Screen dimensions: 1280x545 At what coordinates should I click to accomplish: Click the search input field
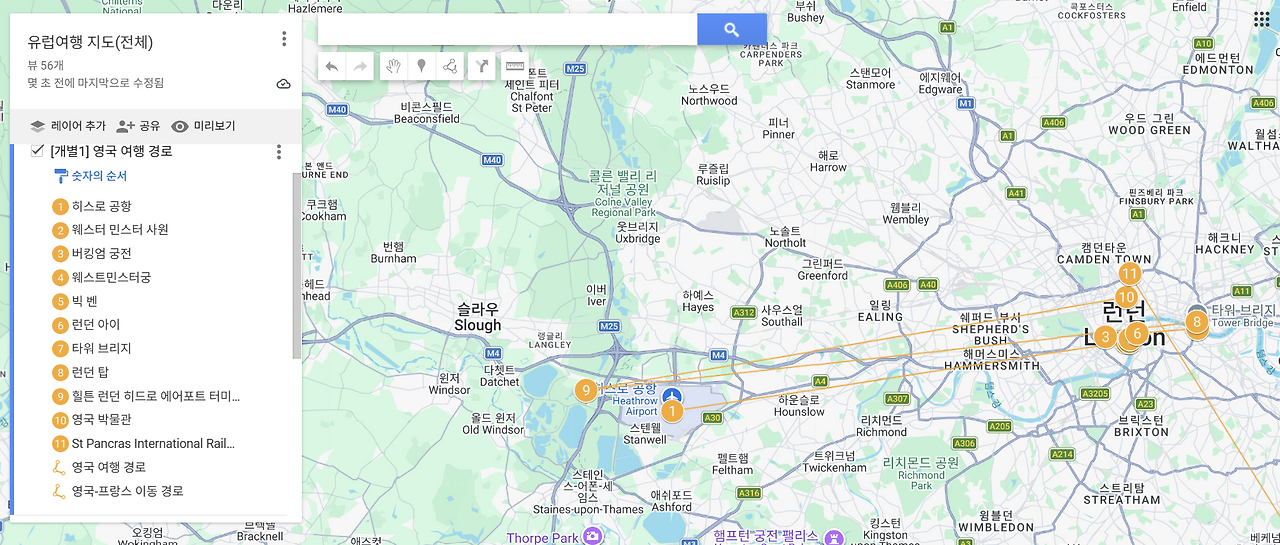click(507, 29)
